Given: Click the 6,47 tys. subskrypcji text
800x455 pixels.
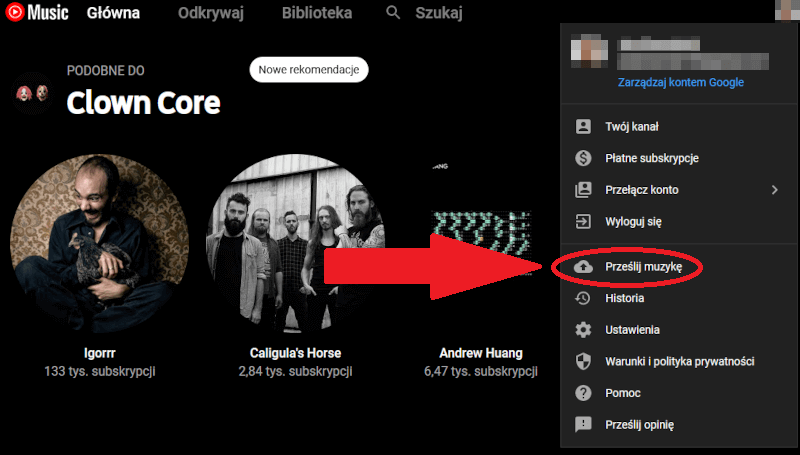Looking at the screenshot, I should [481, 371].
